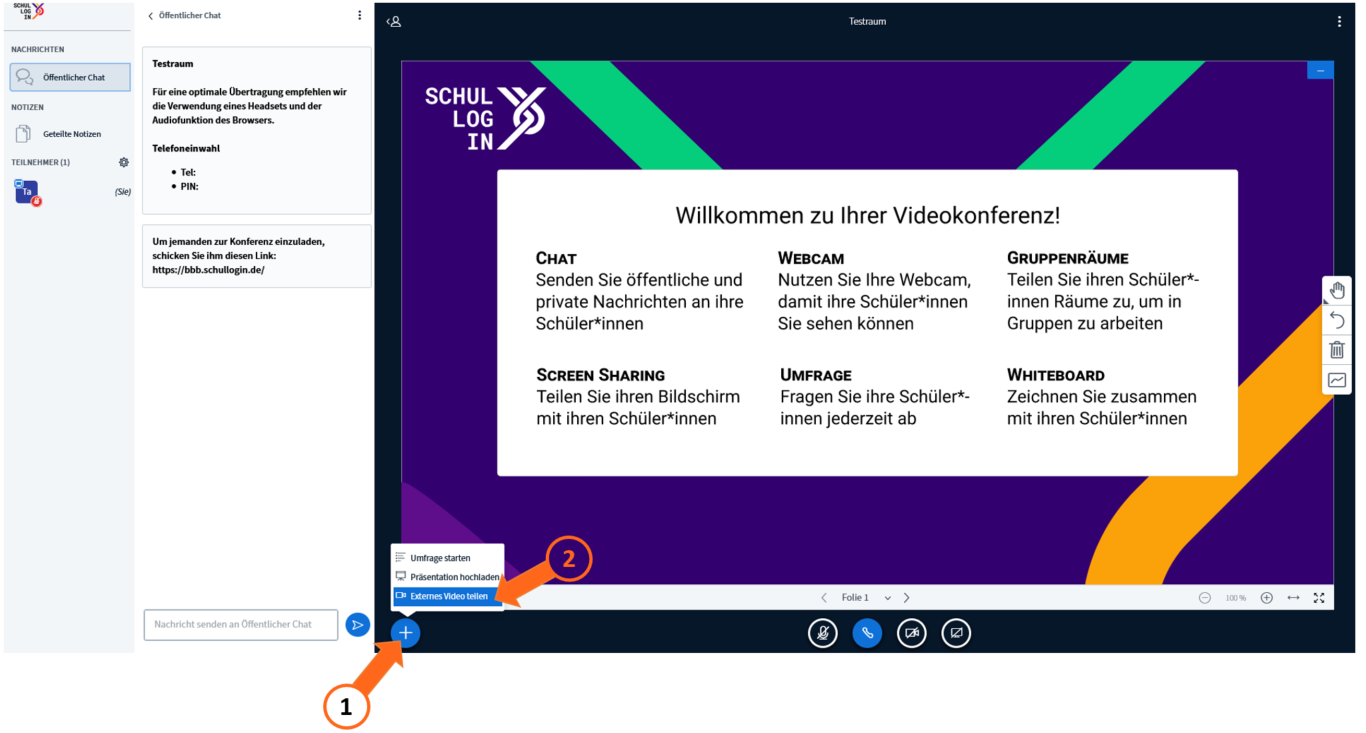This screenshot has height=733, width=1366.
Task: Minimize the presentation with blue dash button
Action: coord(1320,70)
